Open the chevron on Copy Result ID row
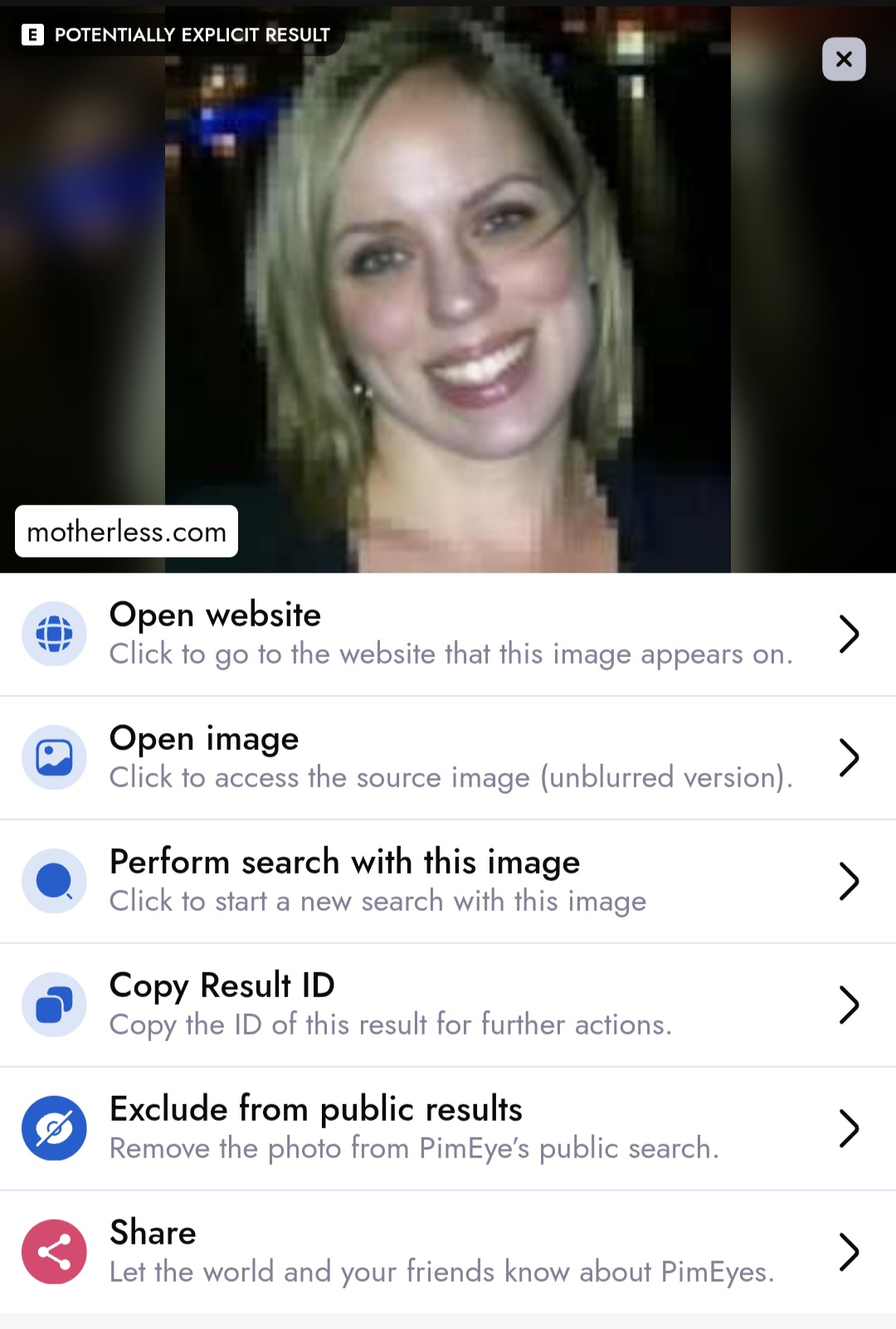The image size is (896, 1329). [x=848, y=1005]
